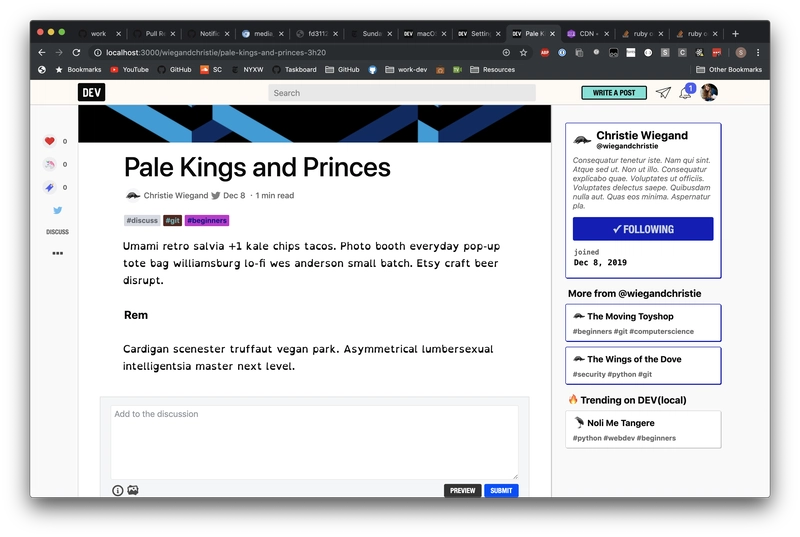This screenshot has height=537, width=800.
Task: Click the browser forward arrow
Action: click(59, 53)
